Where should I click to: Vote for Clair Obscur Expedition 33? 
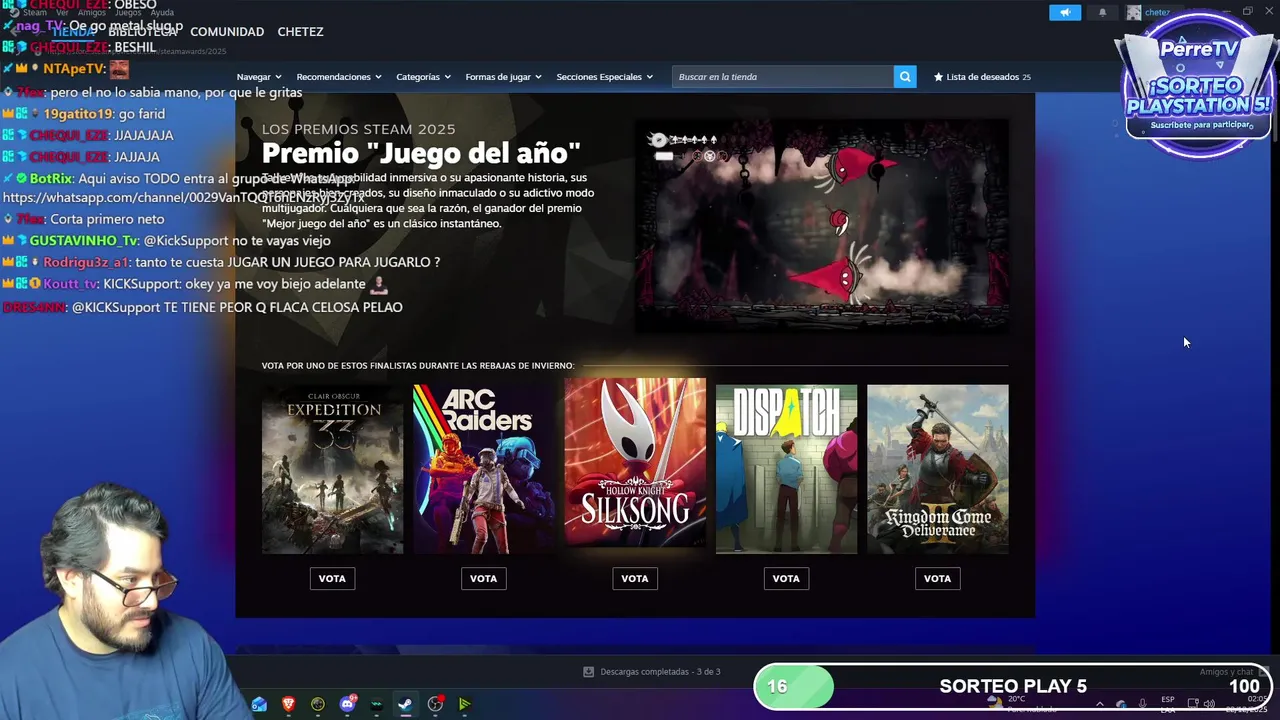[x=332, y=578]
